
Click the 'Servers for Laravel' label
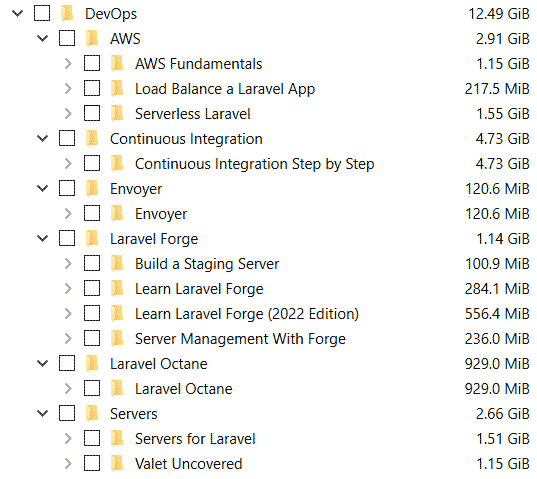point(195,439)
